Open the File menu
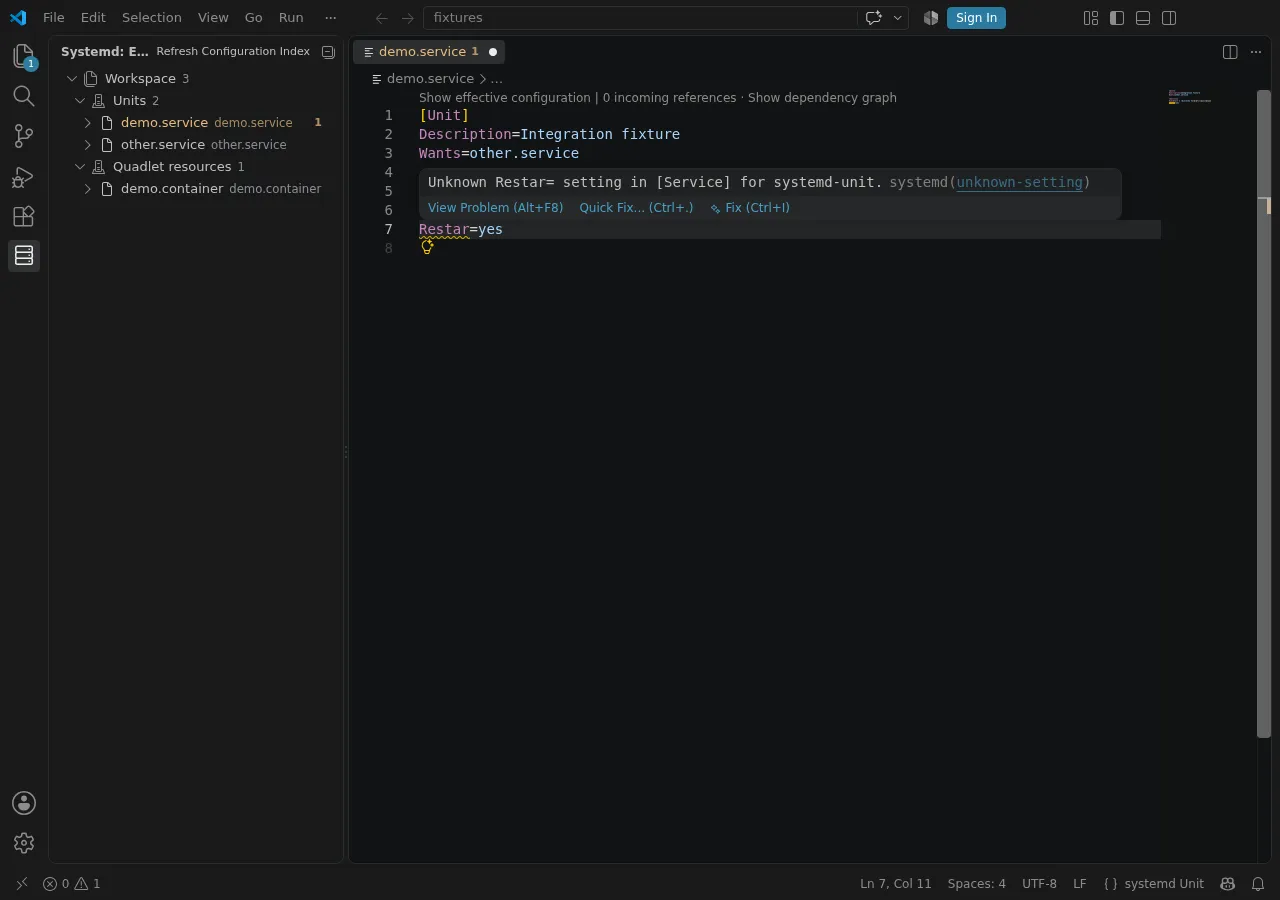Viewport: 1280px width, 900px height. 54,18
